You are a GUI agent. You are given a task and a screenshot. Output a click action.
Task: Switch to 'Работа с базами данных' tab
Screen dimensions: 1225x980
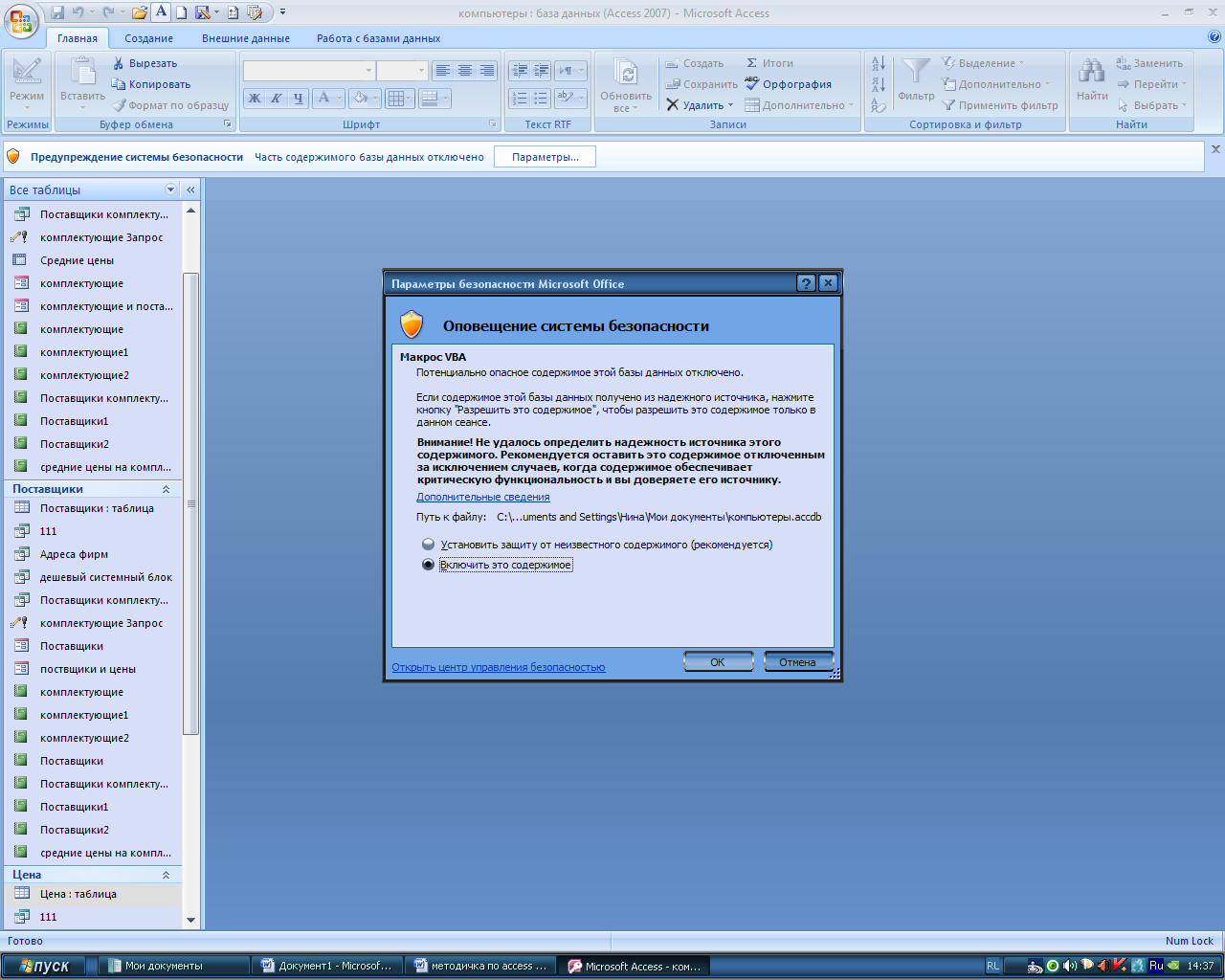pos(379,38)
